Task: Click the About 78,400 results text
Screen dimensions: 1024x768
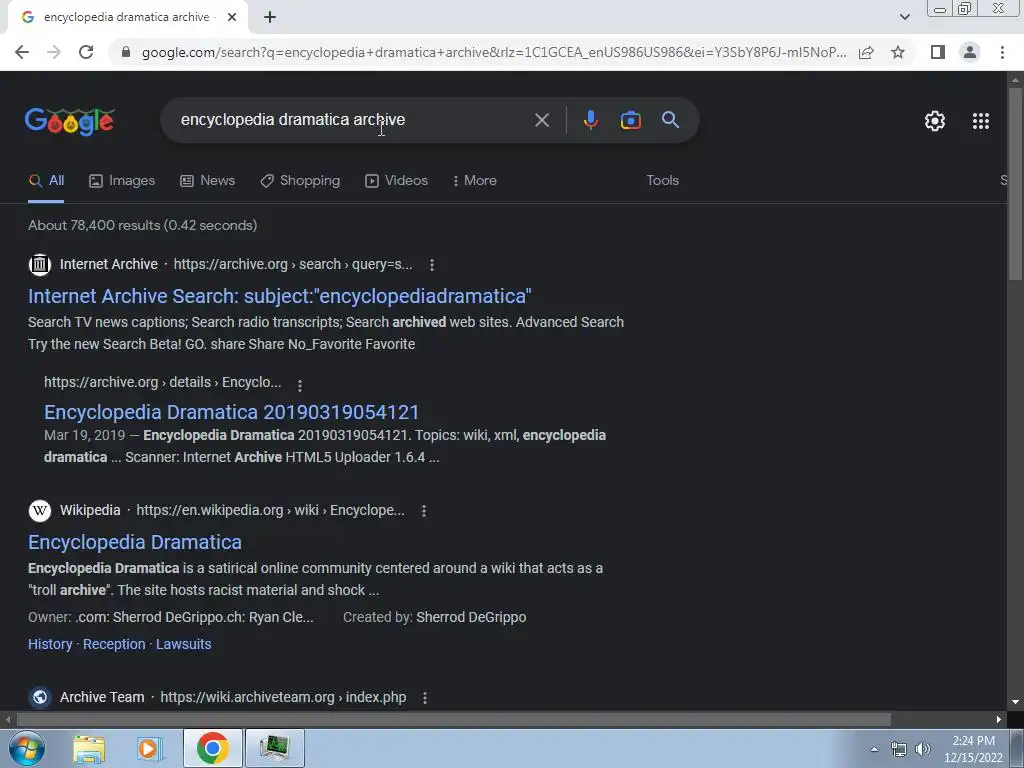Action: [142, 225]
